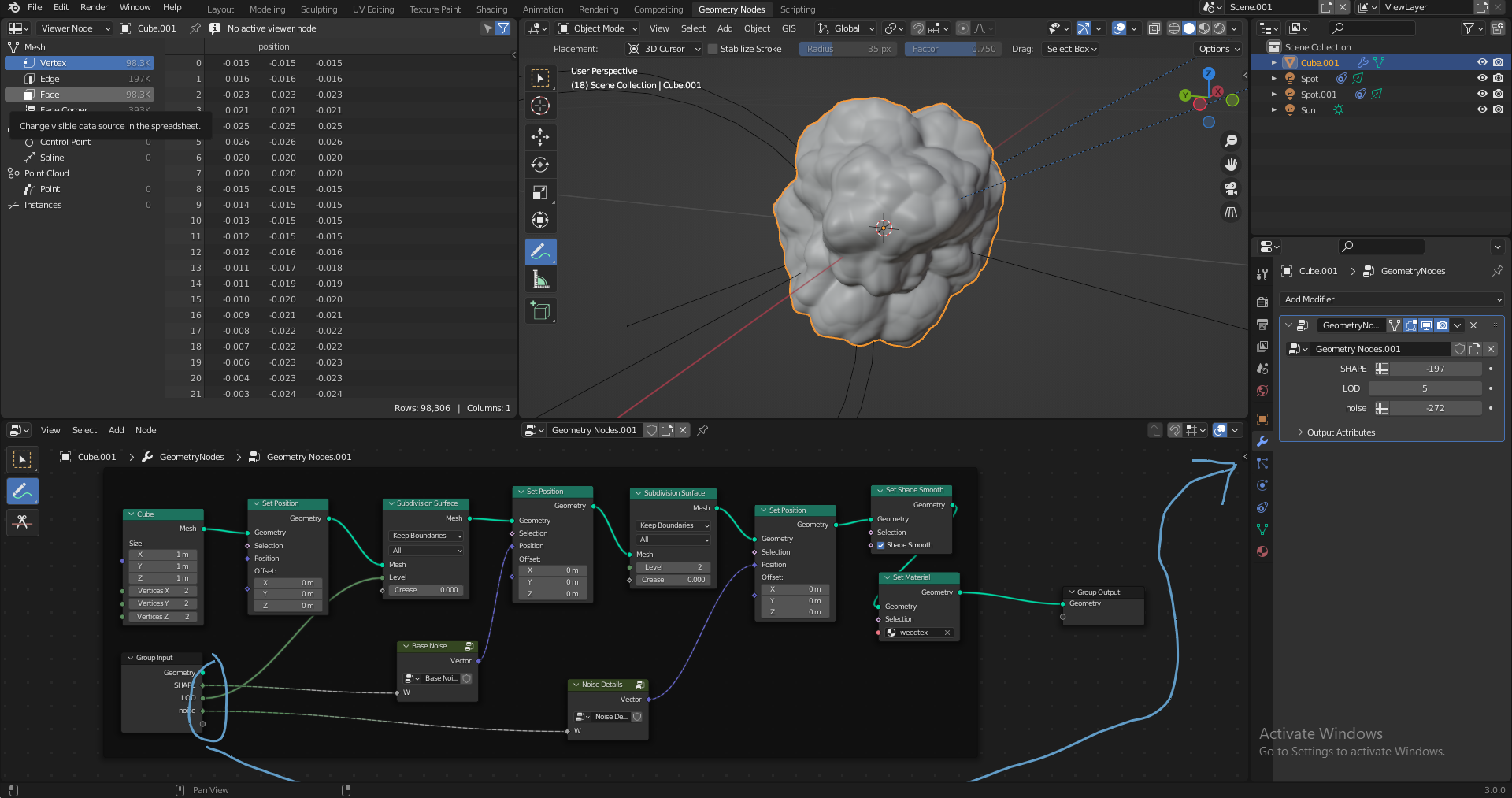Open the Render menu
Viewport: 1512px width, 798px height.
[94, 7]
